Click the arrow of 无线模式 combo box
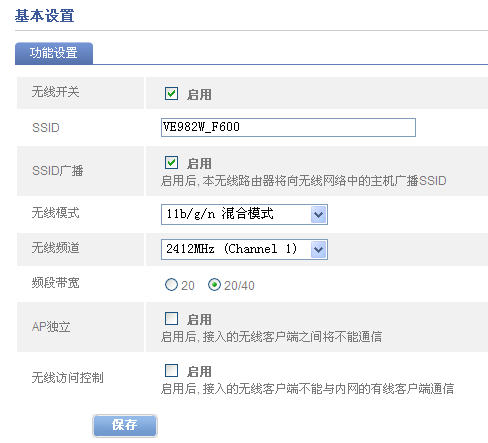 (x=319, y=214)
